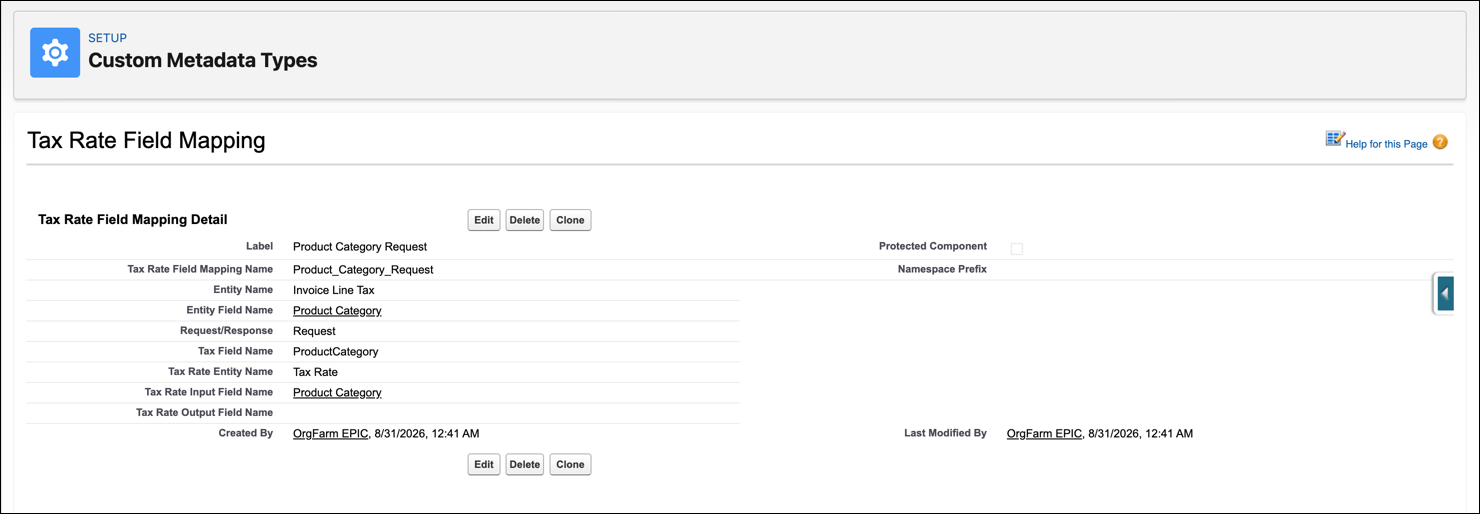Image resolution: width=1480 pixels, height=514 pixels.
Task: Click the bottom Edit button
Action: pyautogui.click(x=484, y=464)
